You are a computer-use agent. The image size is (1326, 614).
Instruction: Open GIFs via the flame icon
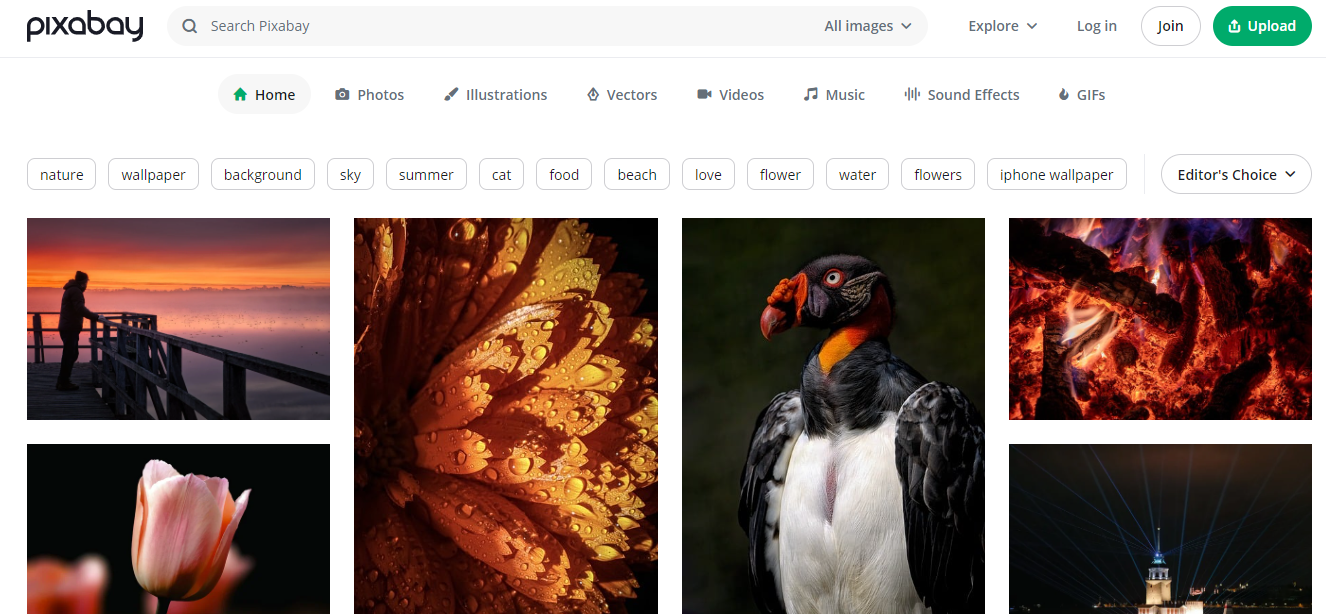[1064, 95]
